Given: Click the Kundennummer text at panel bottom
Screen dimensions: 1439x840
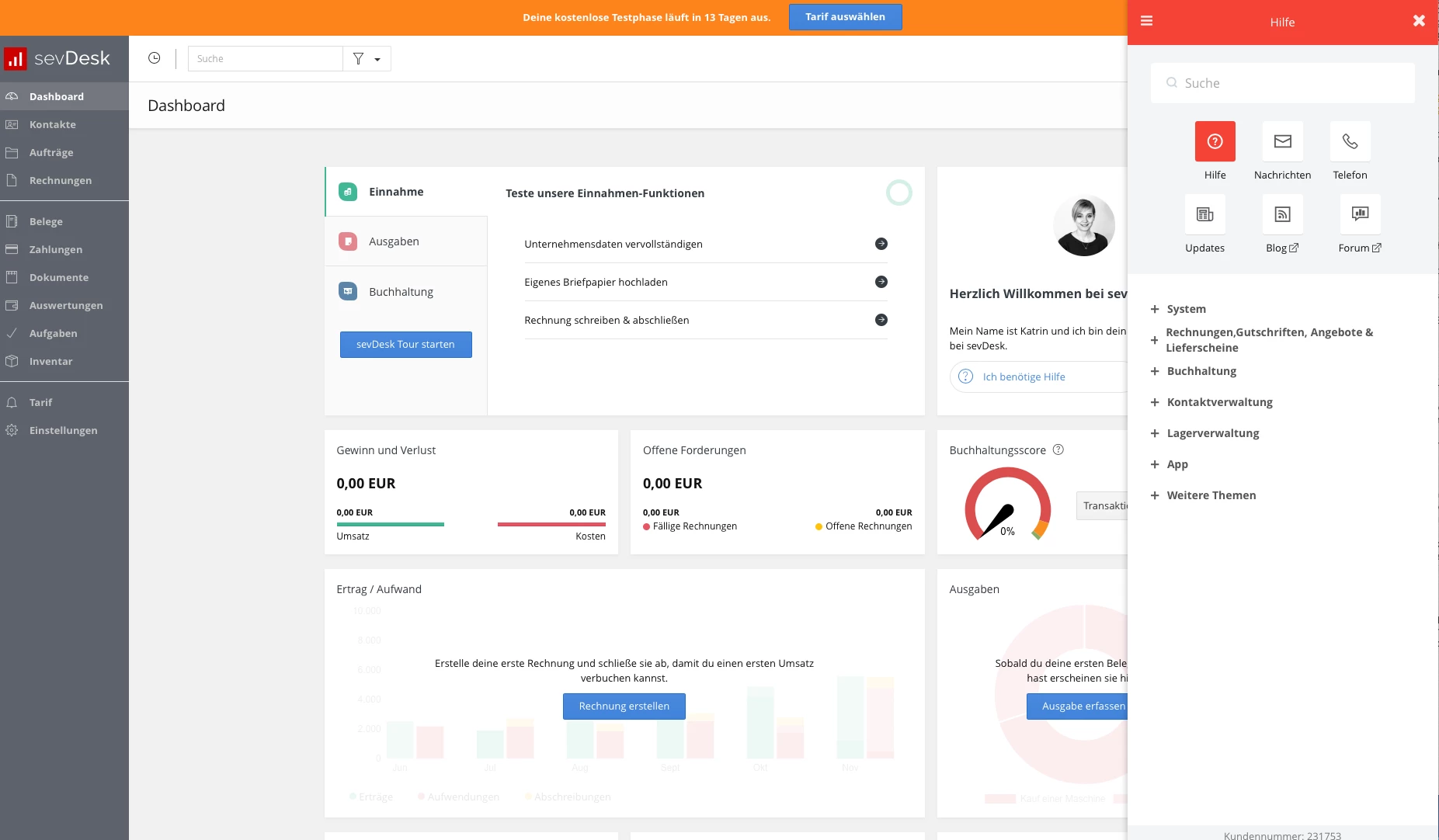Looking at the screenshot, I should click(x=1282, y=835).
